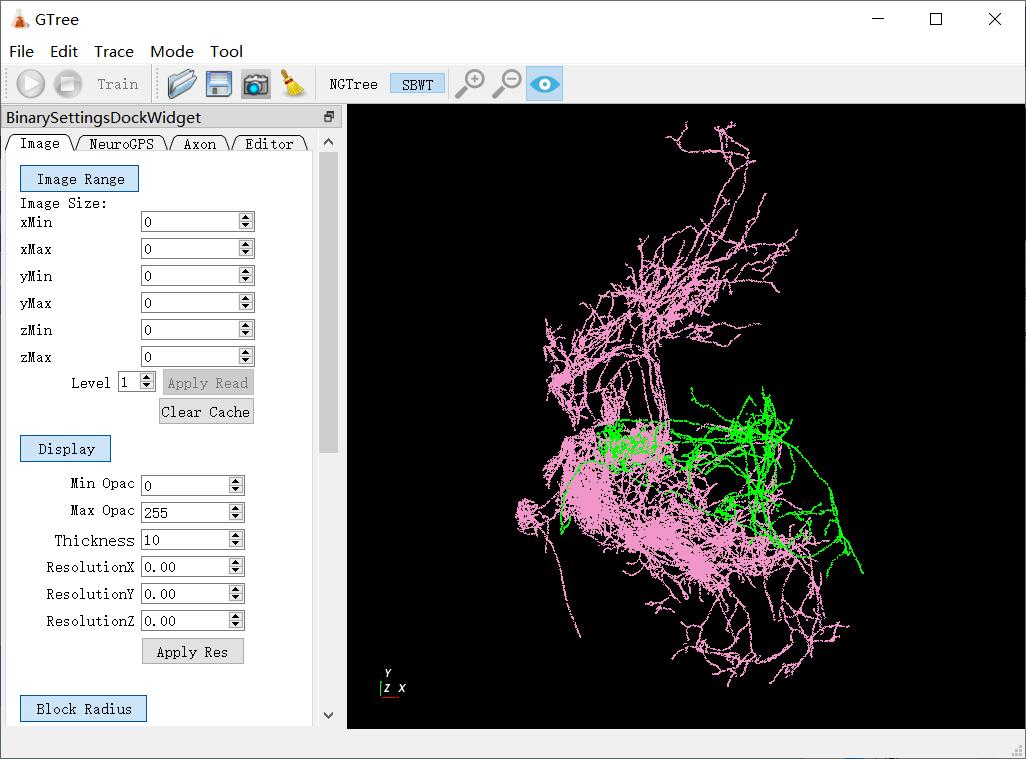Image resolution: width=1026 pixels, height=759 pixels.
Task: Click the Run play button in toolbar
Action: pos(31,84)
